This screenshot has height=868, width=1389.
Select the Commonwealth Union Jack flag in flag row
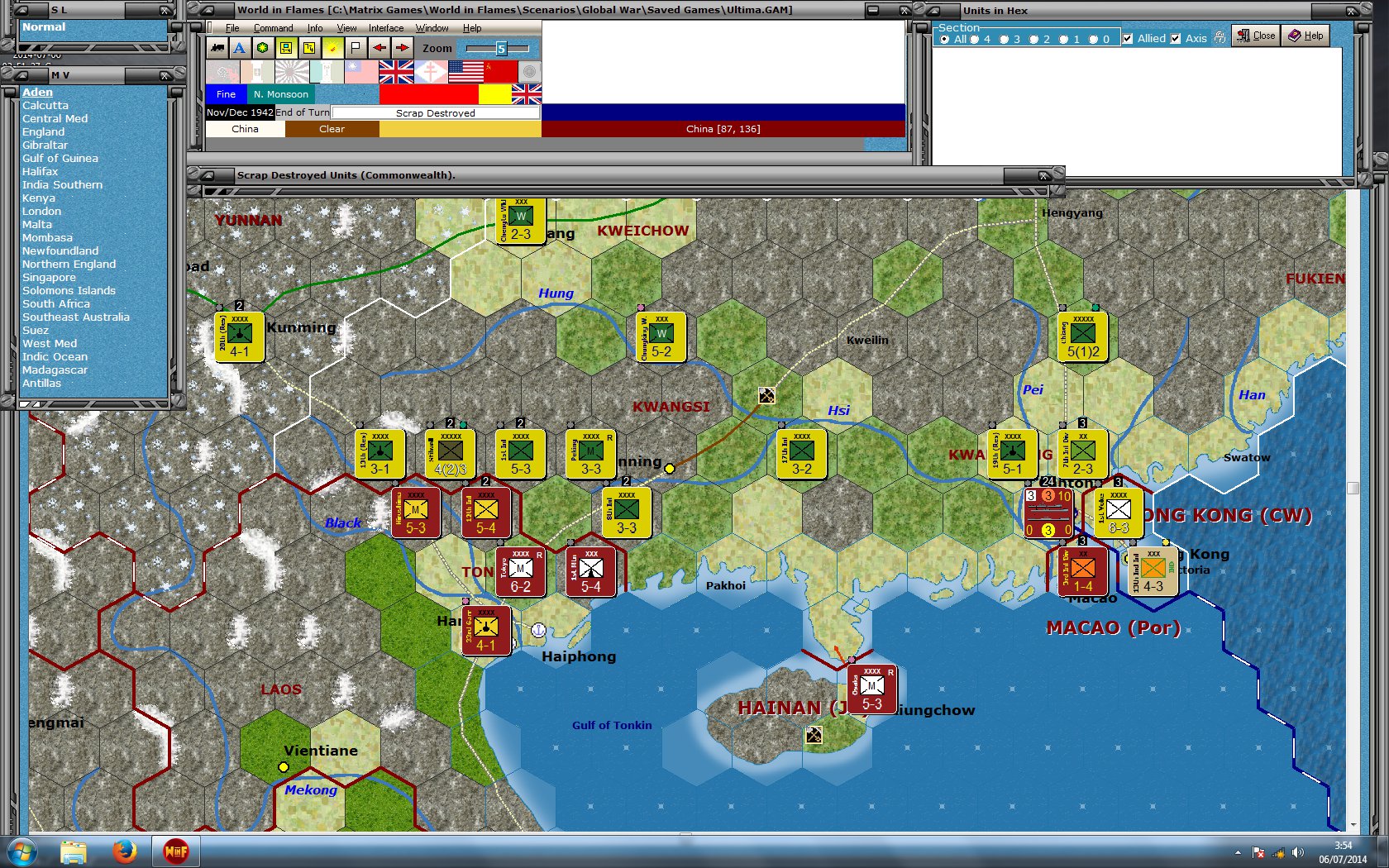coord(396,72)
